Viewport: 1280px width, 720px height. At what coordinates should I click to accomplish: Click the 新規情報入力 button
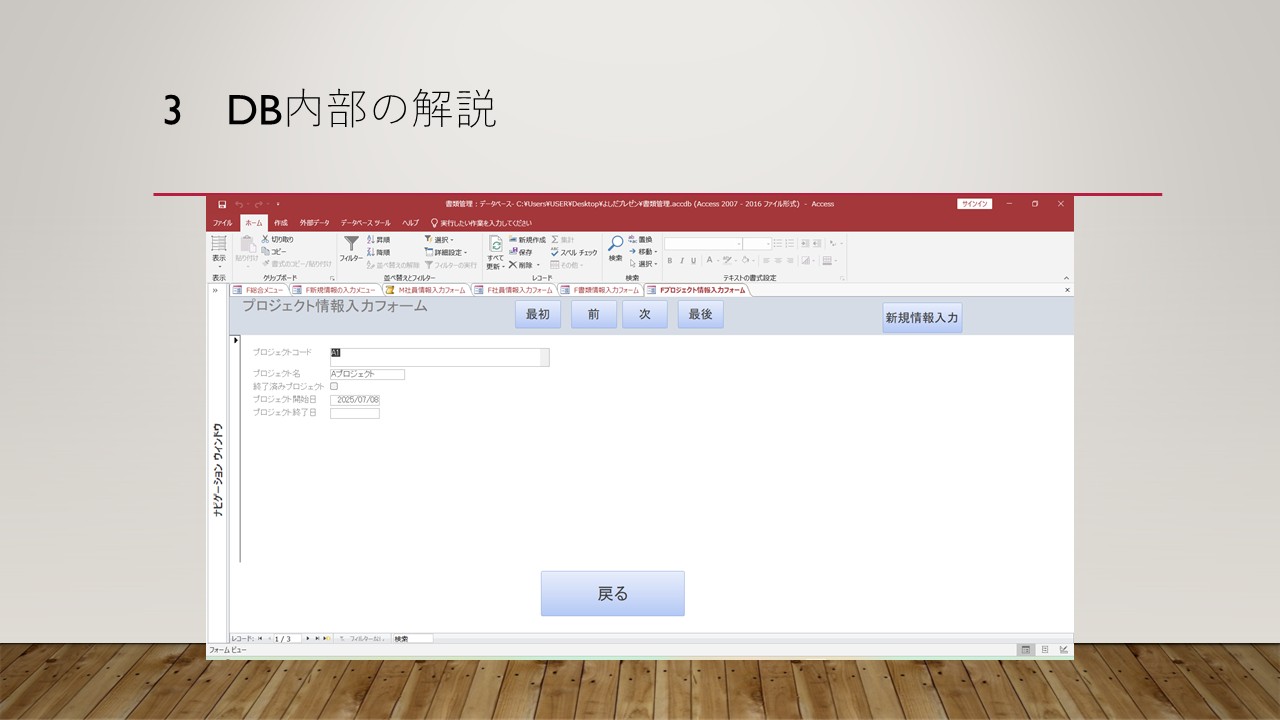pyautogui.click(x=921, y=318)
